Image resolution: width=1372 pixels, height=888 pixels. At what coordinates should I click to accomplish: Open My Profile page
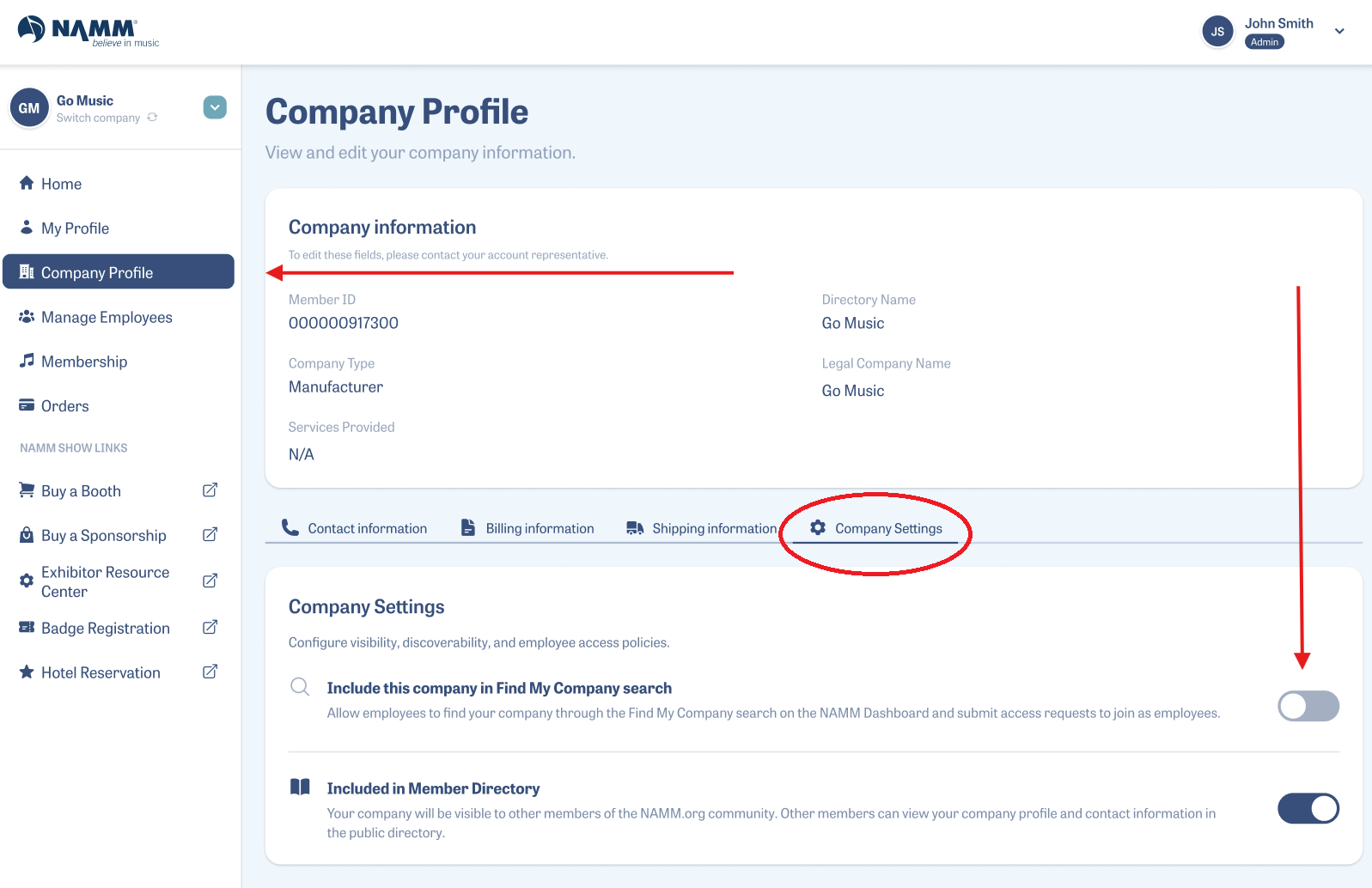point(119,228)
